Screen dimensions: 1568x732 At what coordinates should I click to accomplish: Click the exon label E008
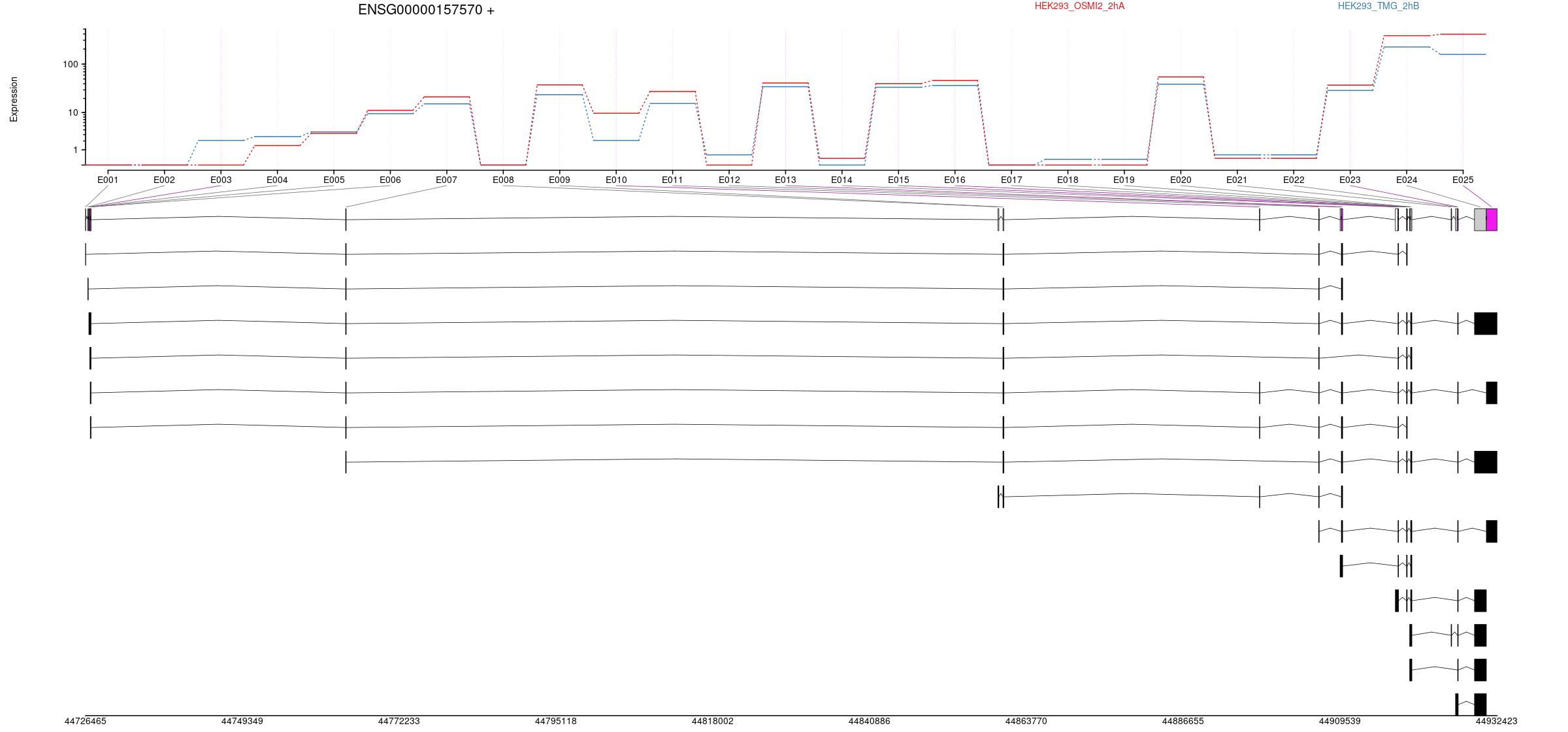(x=503, y=180)
